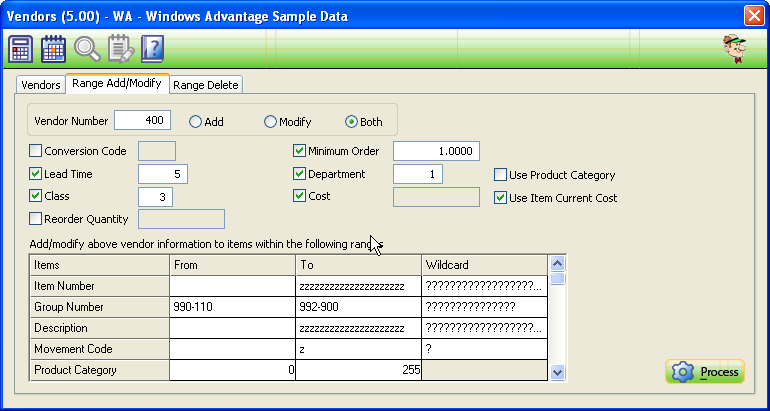
Task: Open the Range Delete tab
Action: point(206,84)
